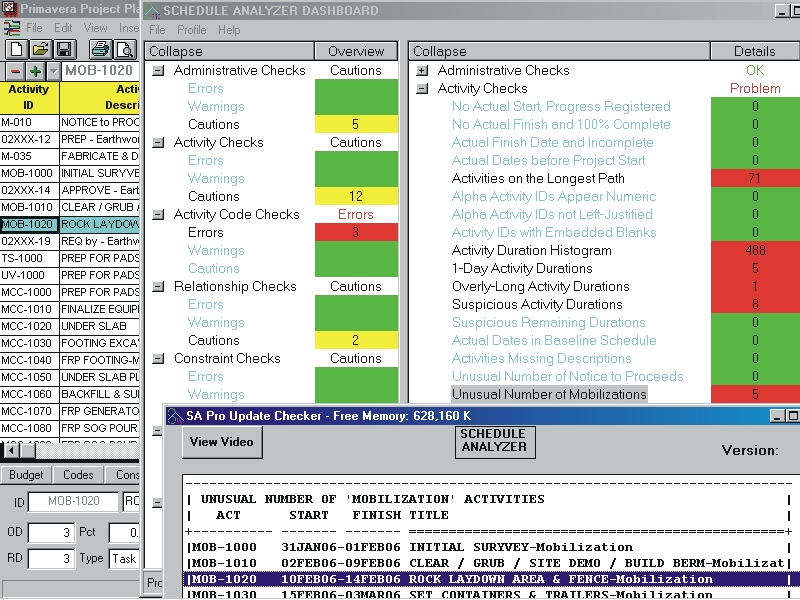
Task: Click the red Activity Duration Histogram count 488
Action: tap(755, 251)
